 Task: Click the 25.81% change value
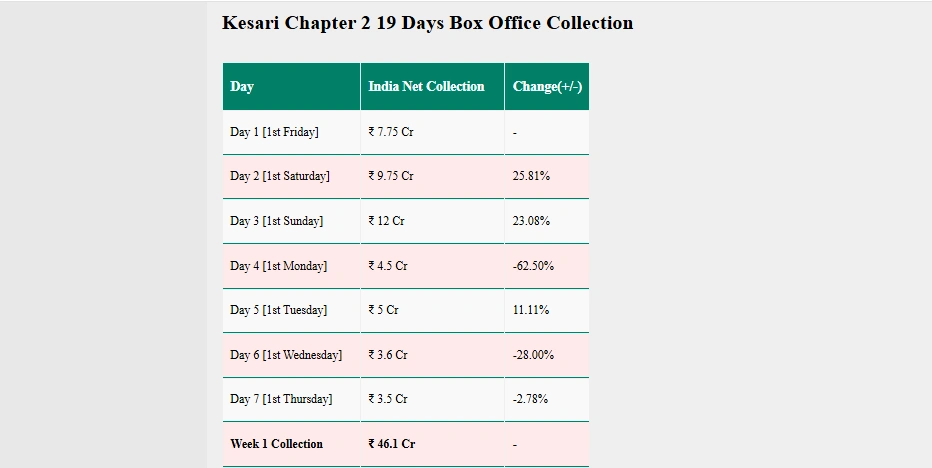point(531,176)
